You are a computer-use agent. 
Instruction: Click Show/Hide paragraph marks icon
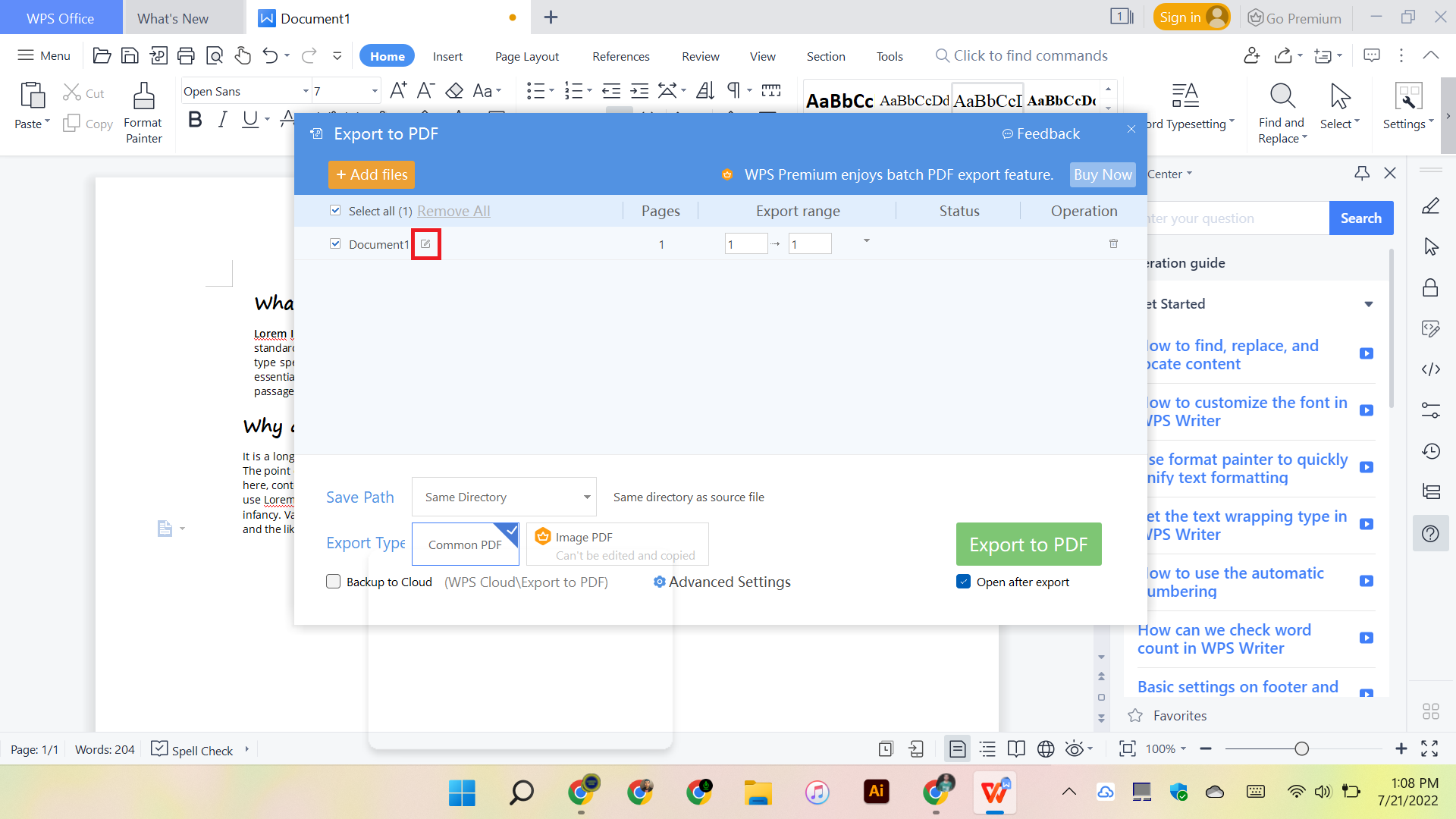pos(733,91)
